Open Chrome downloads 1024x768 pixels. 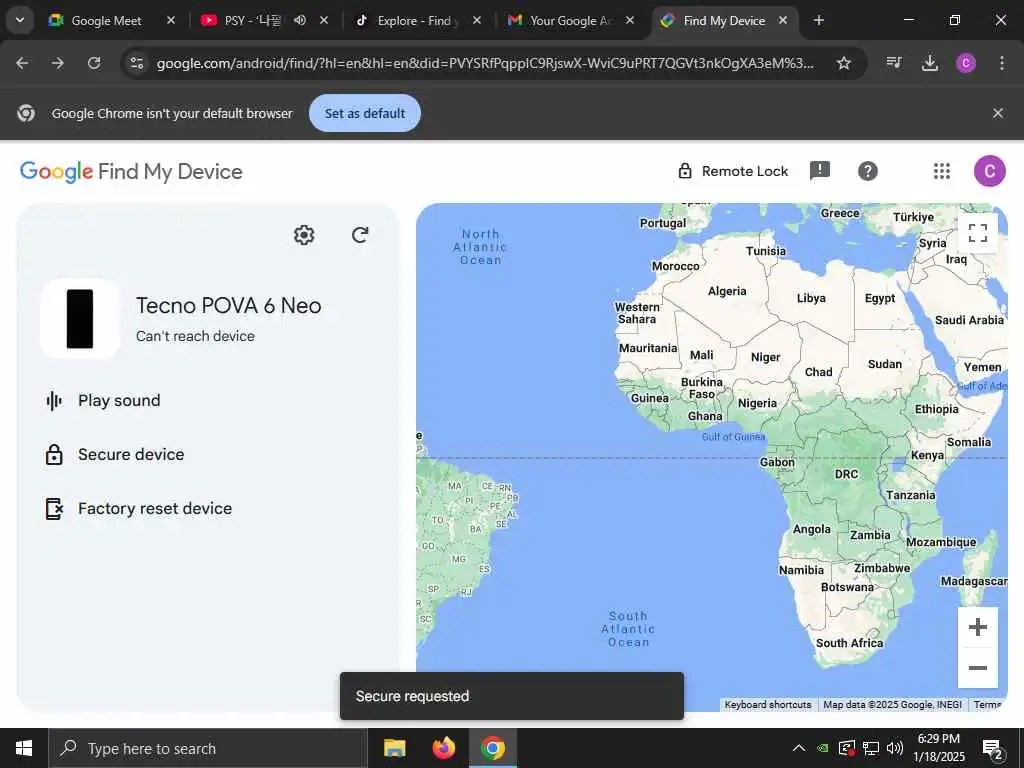[x=930, y=63]
